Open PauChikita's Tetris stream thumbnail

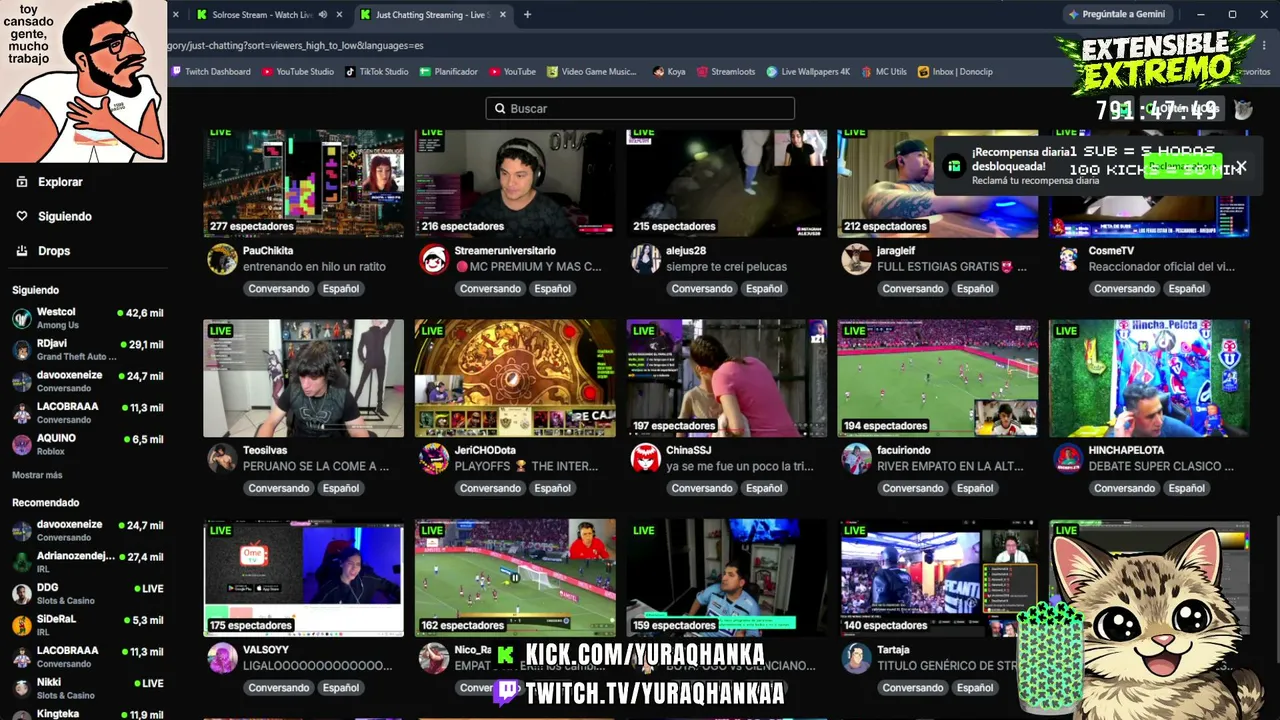click(x=303, y=182)
